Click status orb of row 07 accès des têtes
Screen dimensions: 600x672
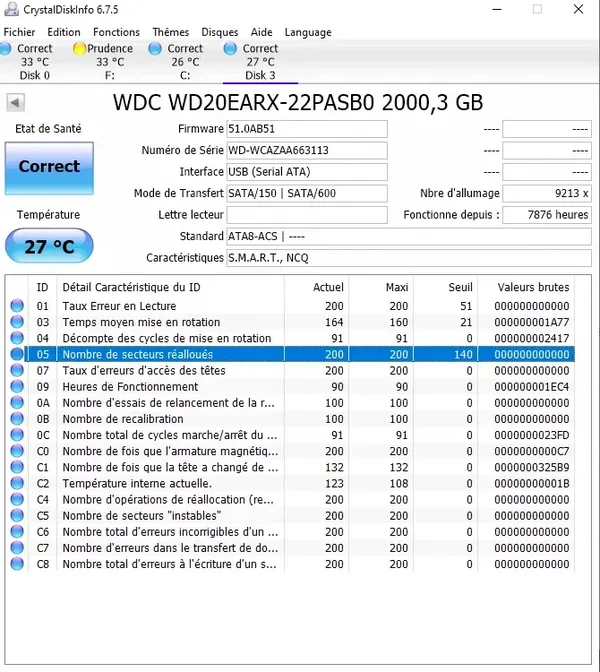coord(17,370)
